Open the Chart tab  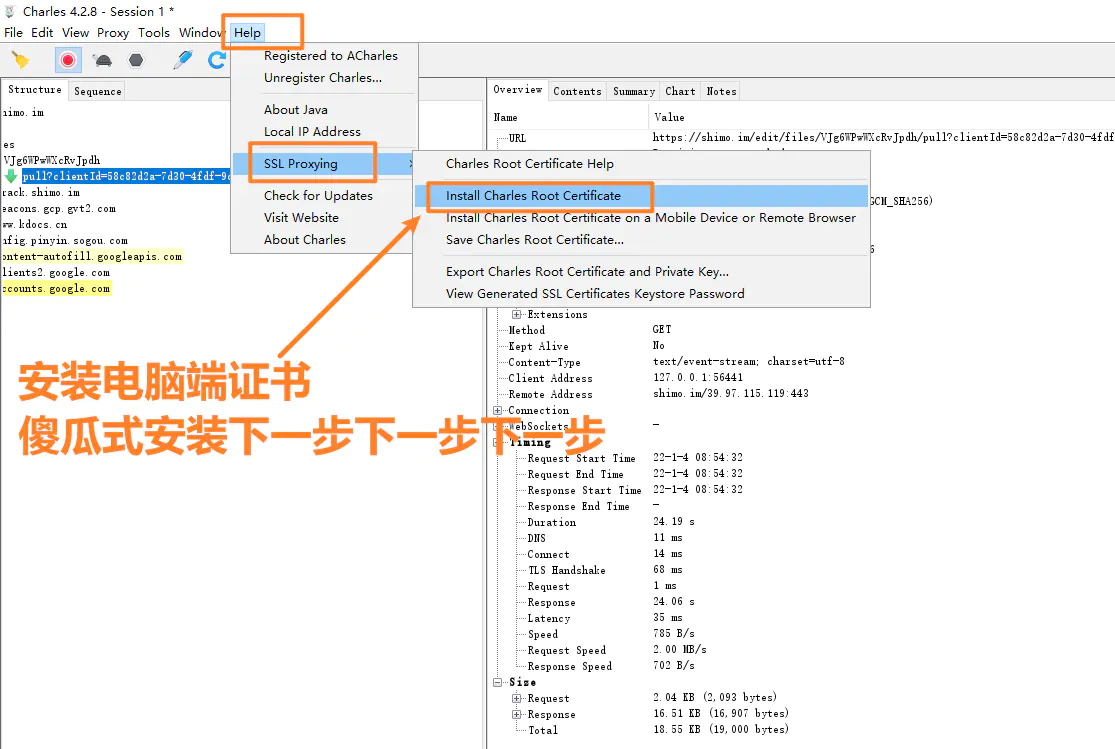(x=680, y=91)
